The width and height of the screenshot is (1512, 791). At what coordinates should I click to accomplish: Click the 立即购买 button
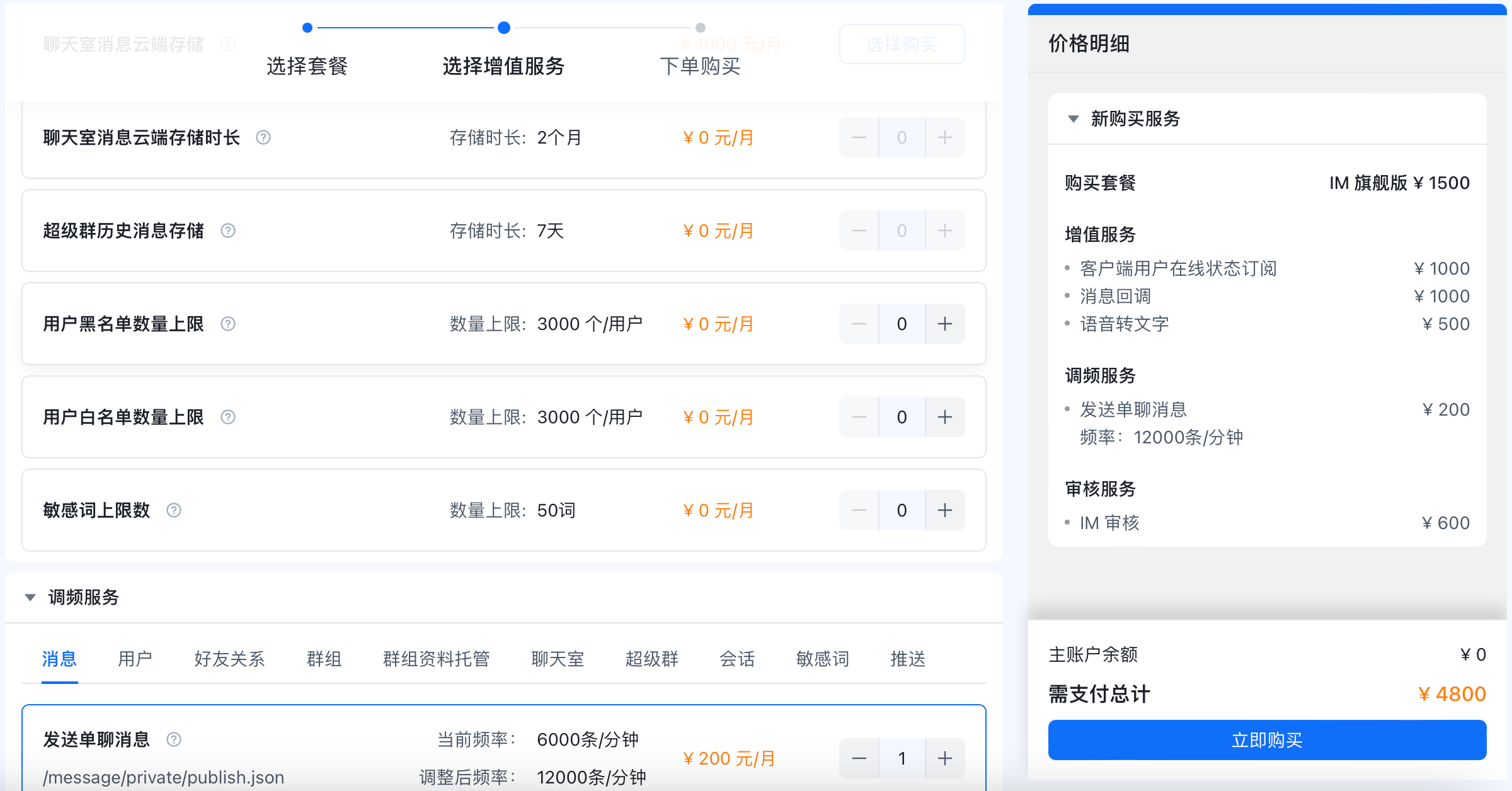coord(1267,740)
